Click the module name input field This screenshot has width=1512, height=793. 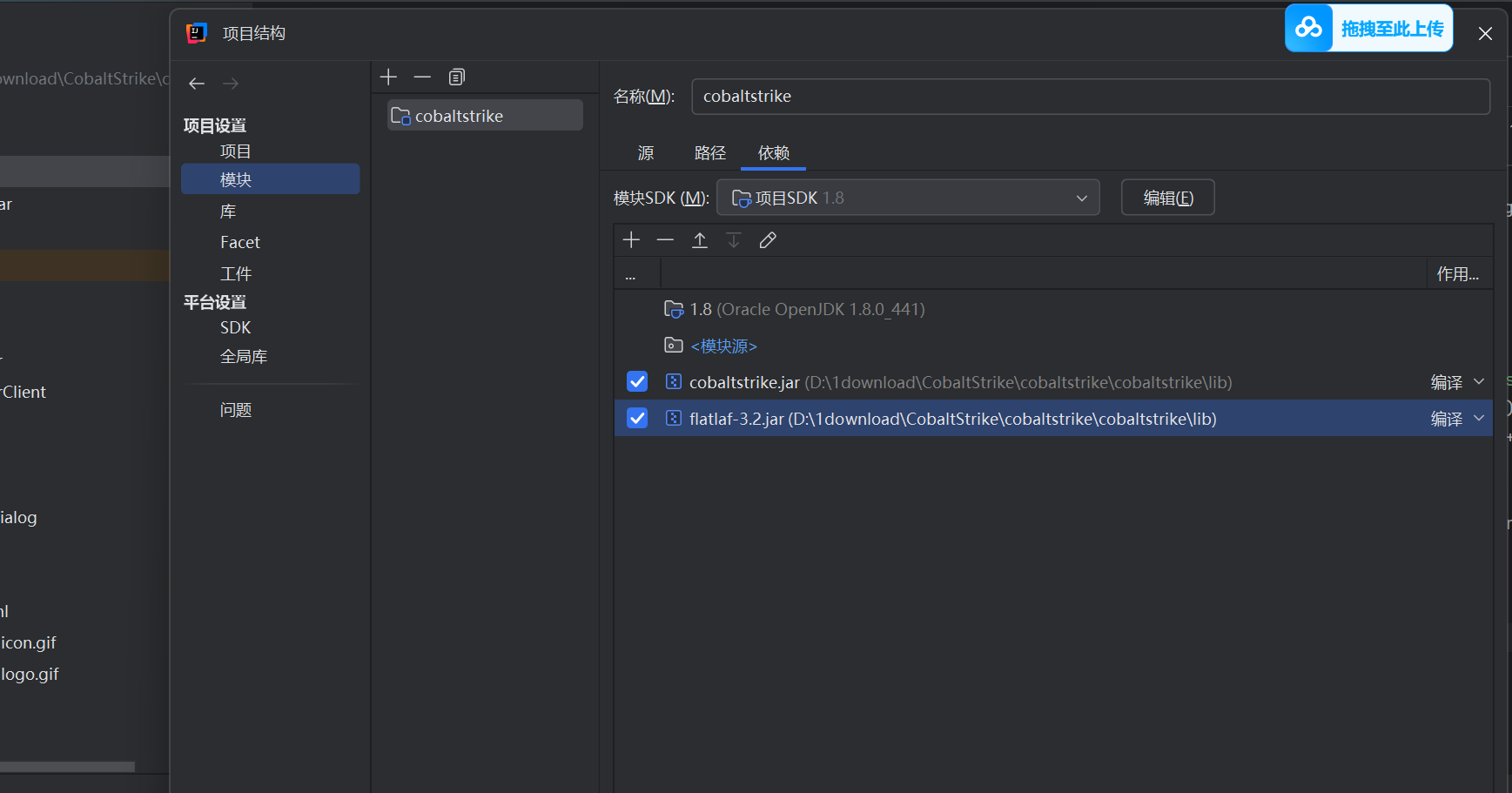coord(1091,97)
